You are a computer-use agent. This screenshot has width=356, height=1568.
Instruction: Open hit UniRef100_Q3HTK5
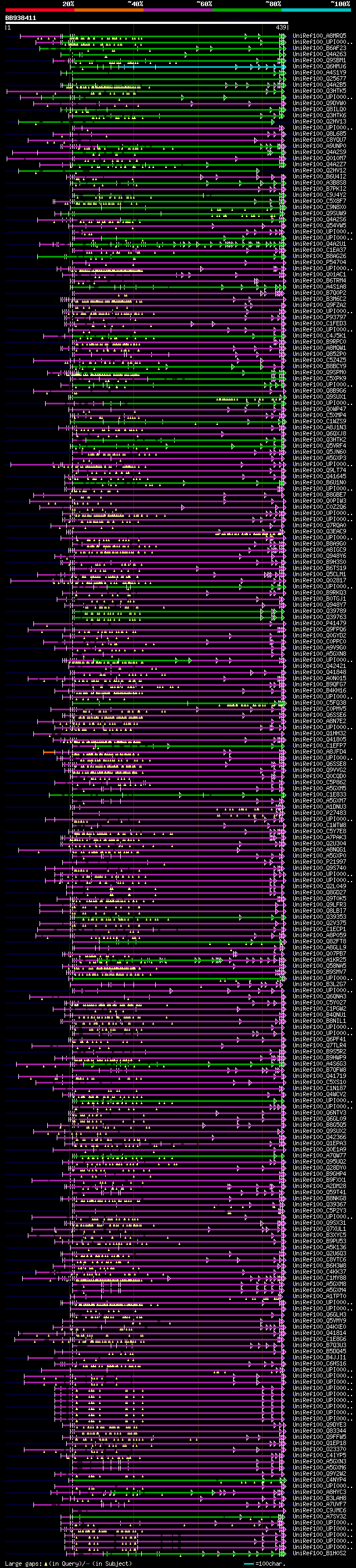319,91
